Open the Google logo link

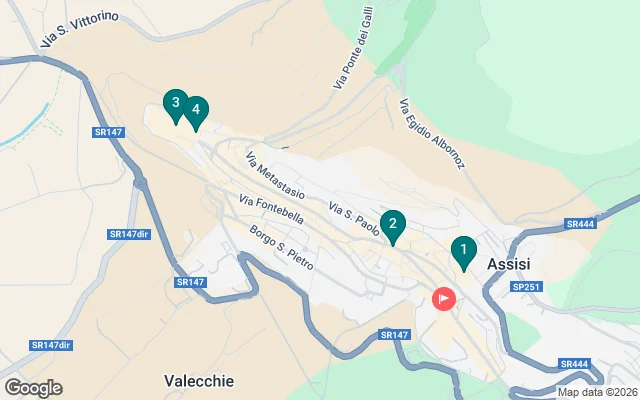pos(33,388)
